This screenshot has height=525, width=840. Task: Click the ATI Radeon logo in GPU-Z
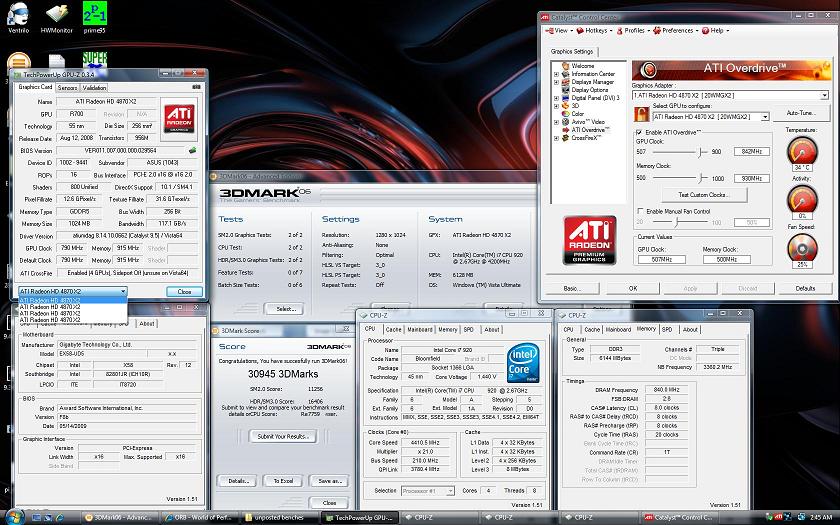pyautogui.click(x=179, y=119)
